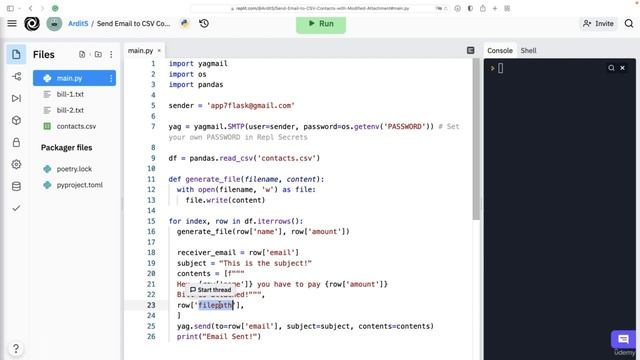Screen dimensions: 640x360
Task: Open the user avatar icon
Action: [x=54, y=24]
